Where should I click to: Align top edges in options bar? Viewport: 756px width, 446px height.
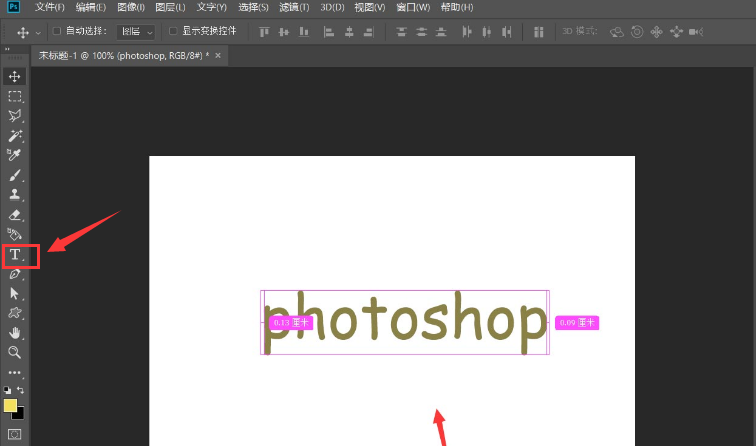tap(264, 32)
